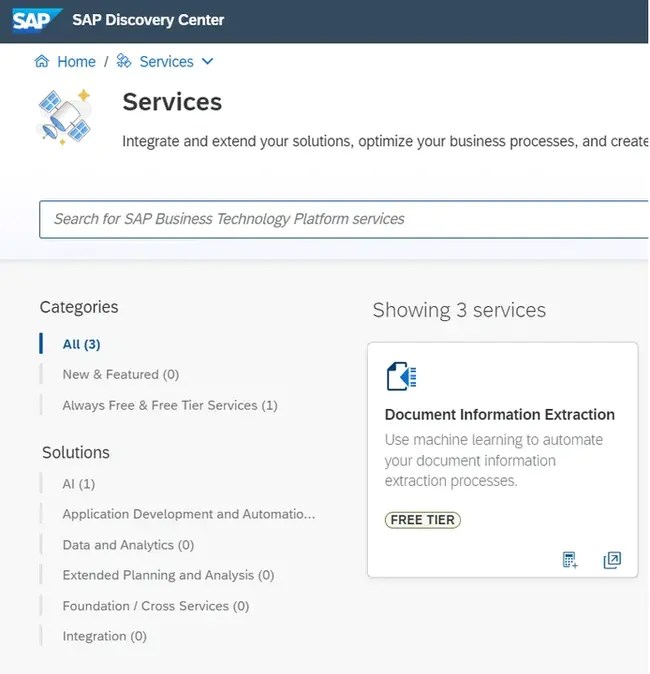This screenshot has width=650, height=674.
Task: Choose Application Development and Automation filter
Action: (188, 514)
